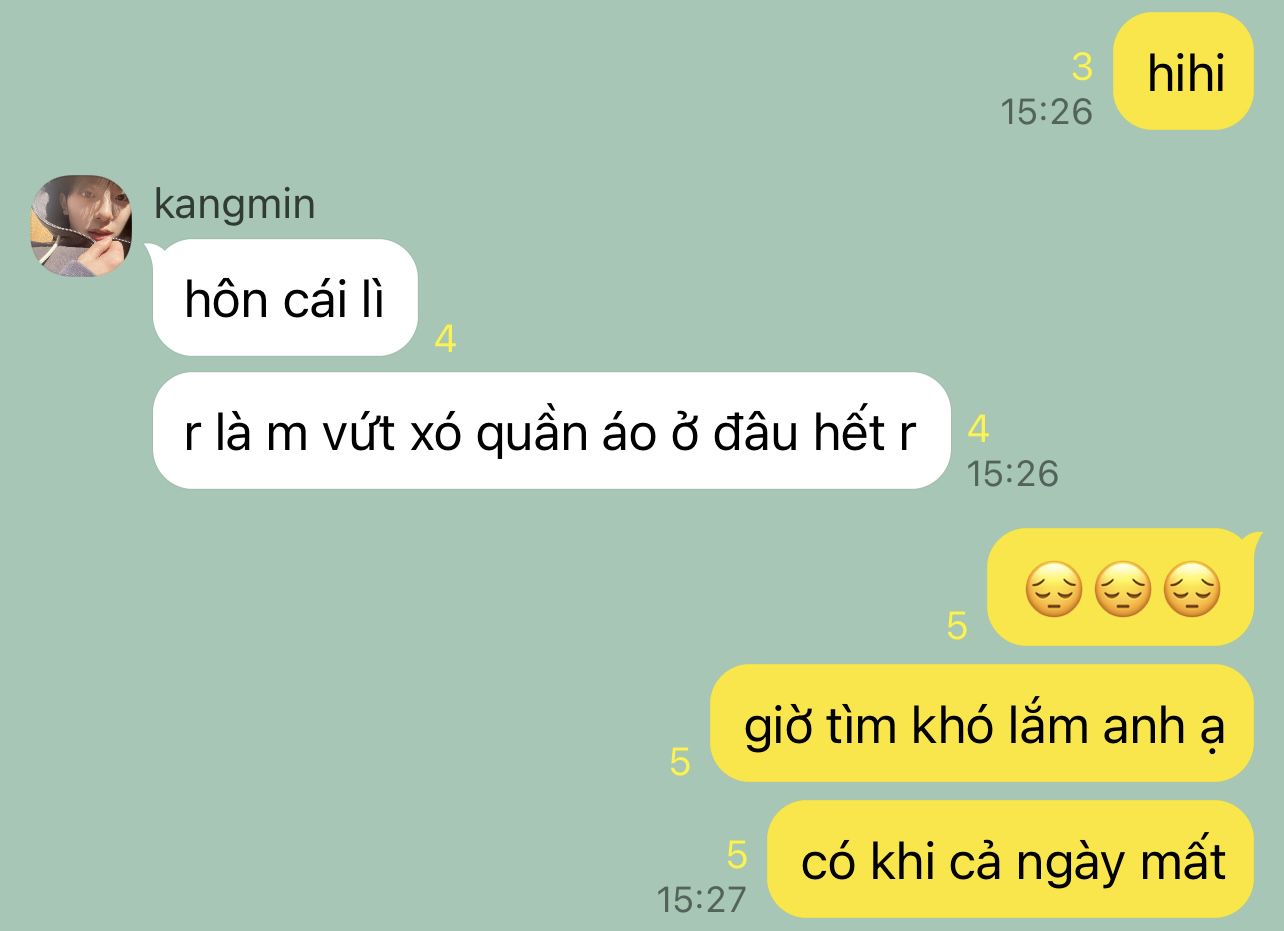Screen dimensions: 1284x931
Task: Click unread count 4 beside the quần áo message
Action: click(978, 430)
